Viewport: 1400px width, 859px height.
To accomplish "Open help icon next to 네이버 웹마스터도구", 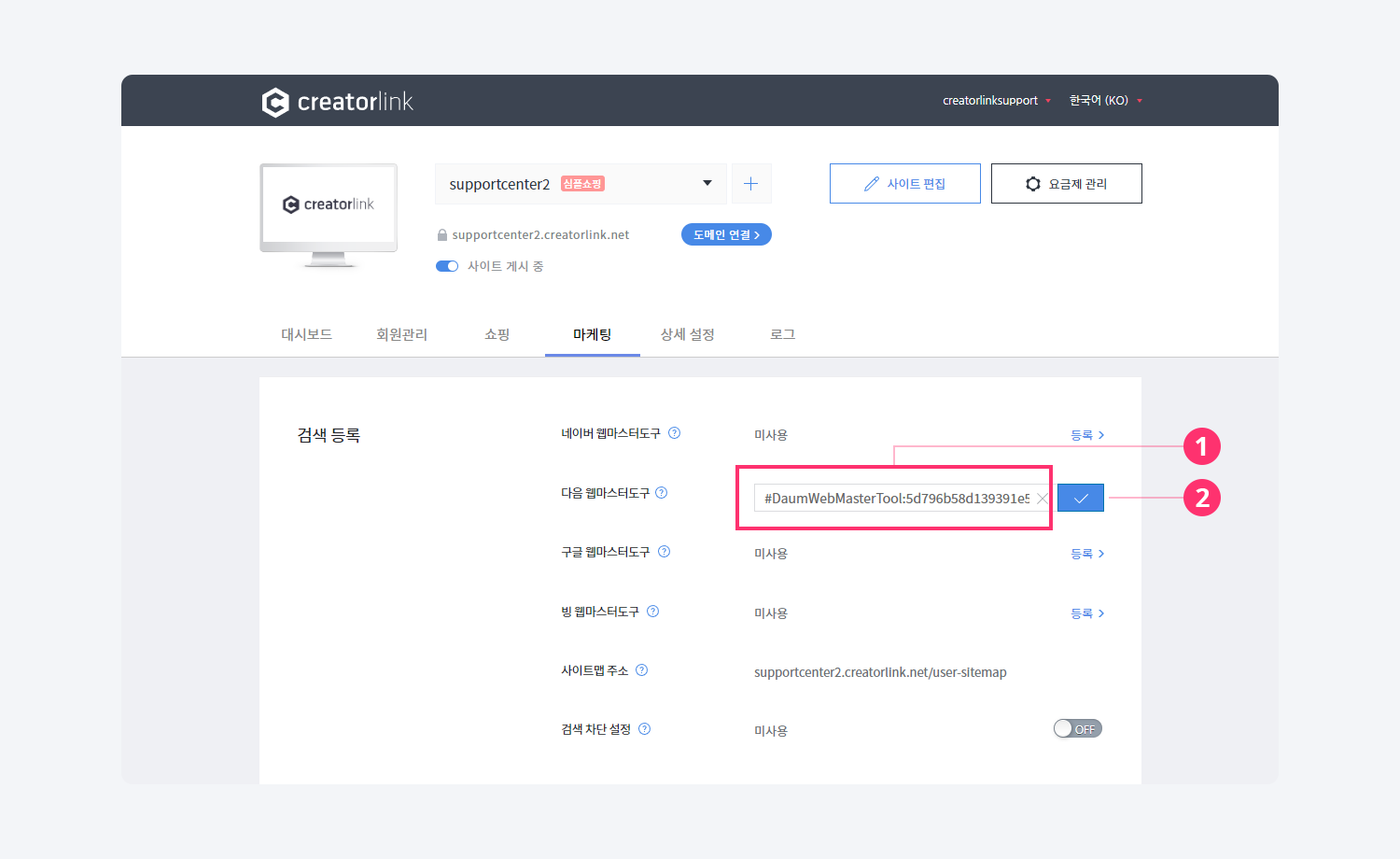I will click(675, 433).
